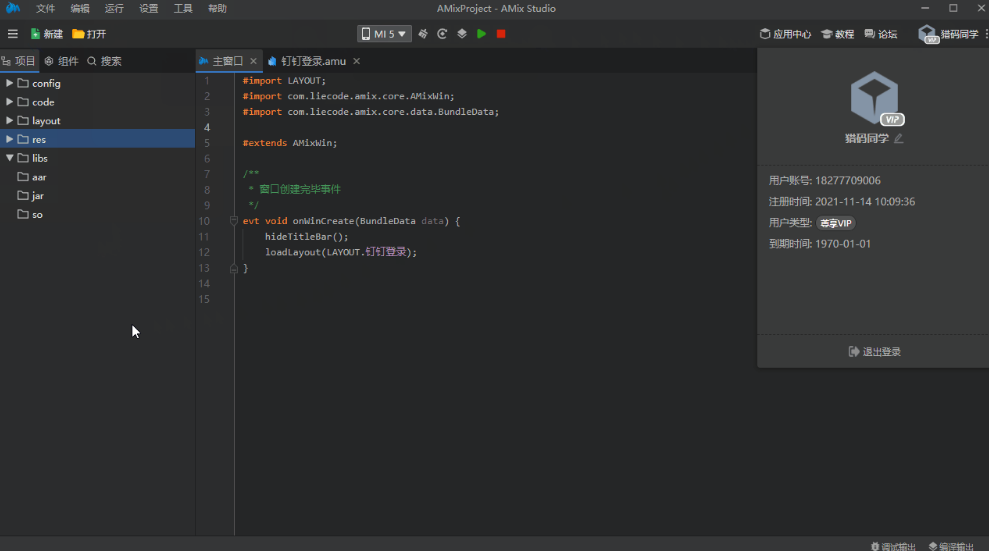Screen dimensions: 989x551
Task: Open the 文件 menu
Action: click(45, 9)
